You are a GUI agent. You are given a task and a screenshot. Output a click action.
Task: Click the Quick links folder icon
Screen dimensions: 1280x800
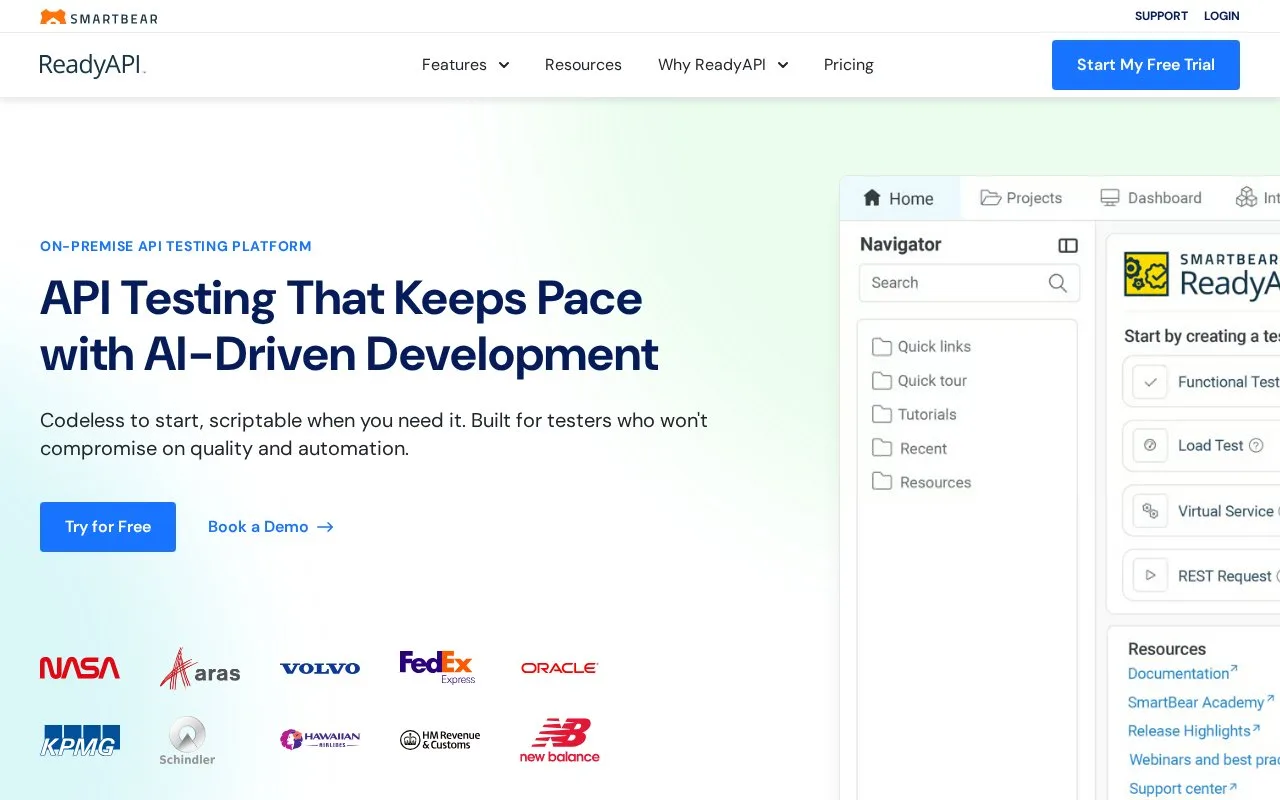881,347
